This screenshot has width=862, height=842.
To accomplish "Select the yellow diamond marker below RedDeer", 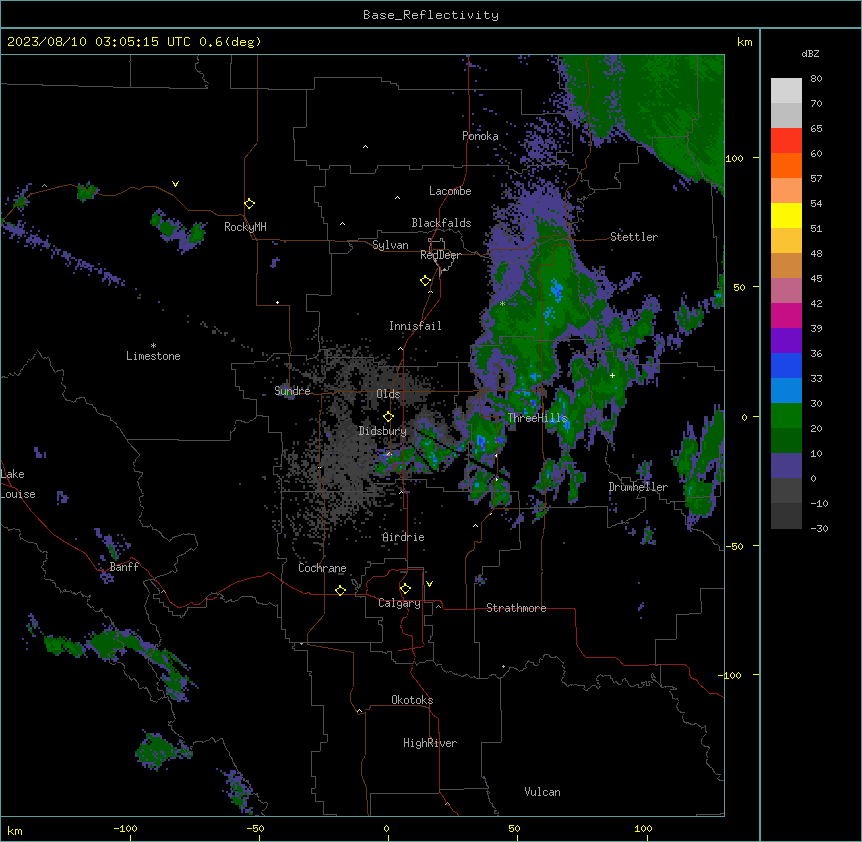I will (x=426, y=281).
